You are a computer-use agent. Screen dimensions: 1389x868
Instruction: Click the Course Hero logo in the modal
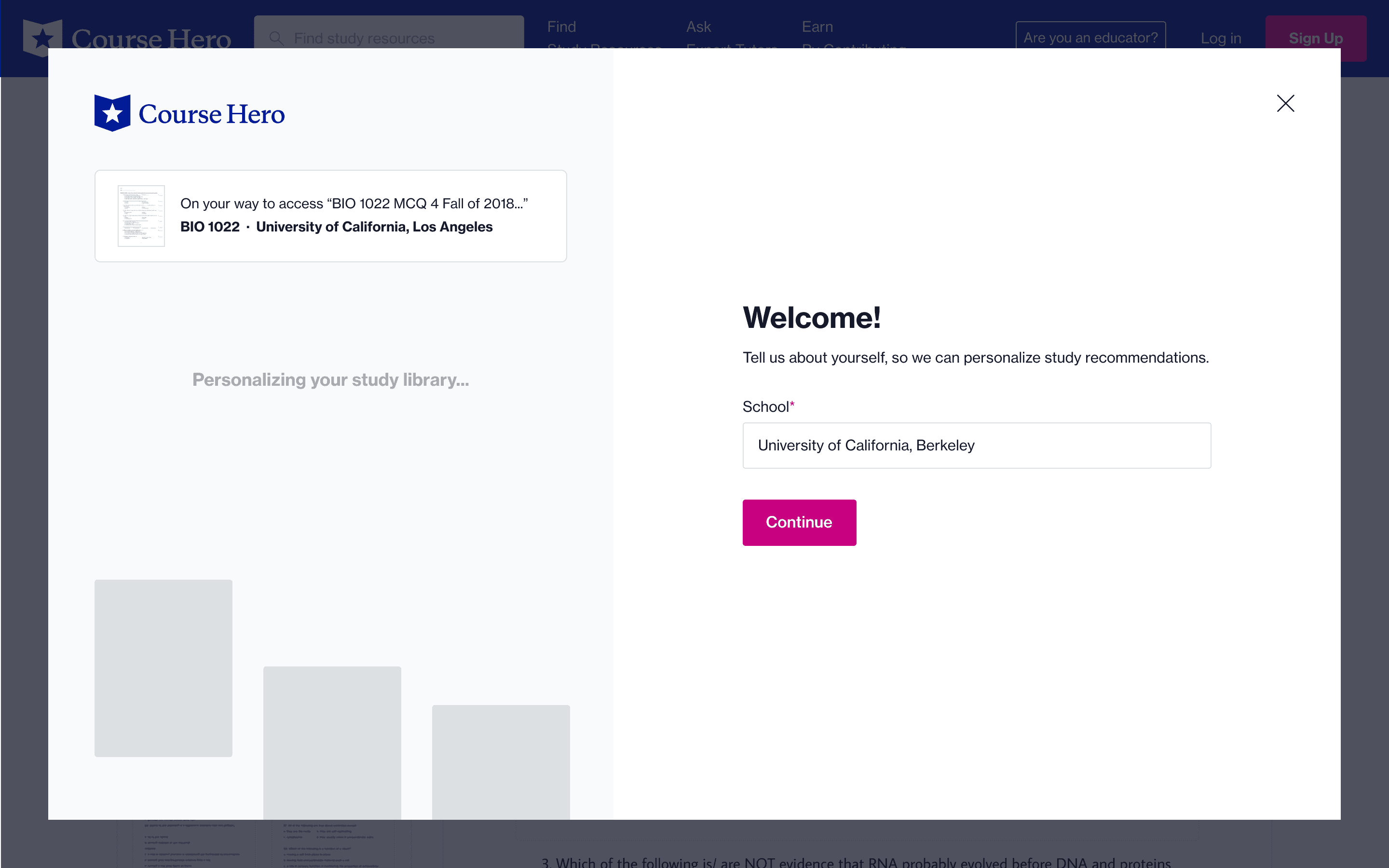pyautogui.click(x=190, y=113)
